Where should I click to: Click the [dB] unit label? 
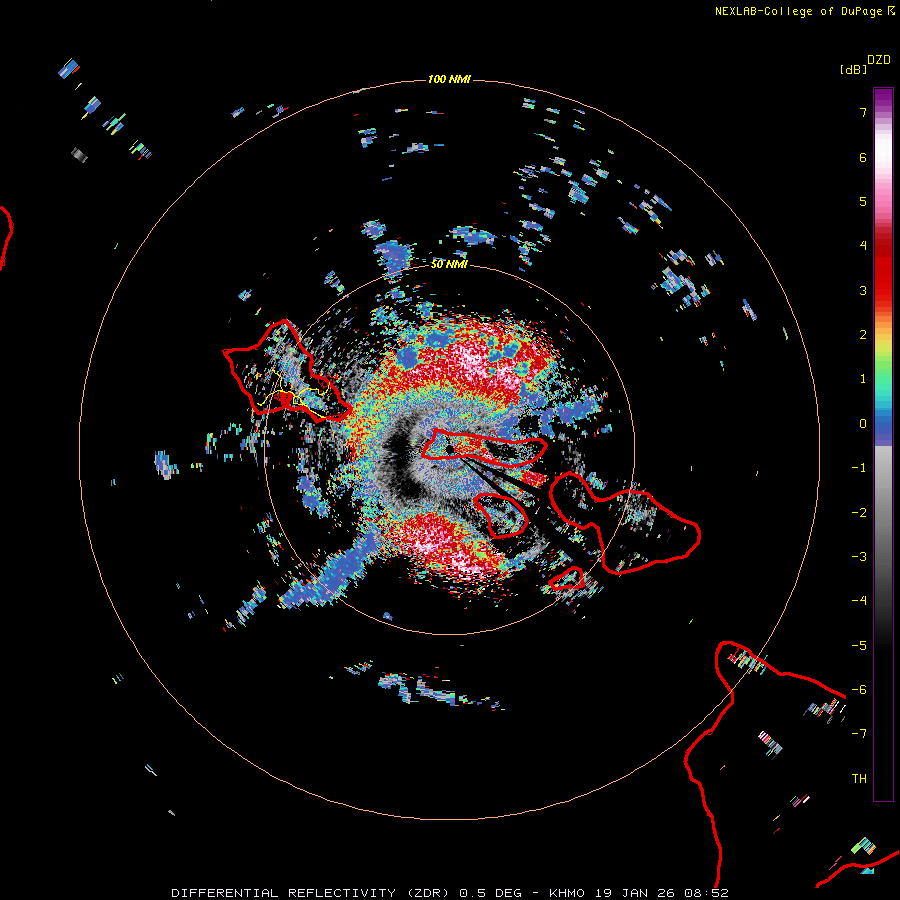[853, 69]
